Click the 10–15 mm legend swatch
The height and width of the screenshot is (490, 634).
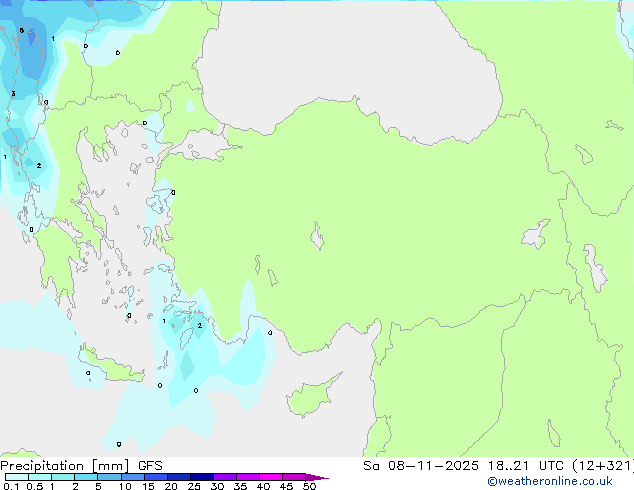point(133,477)
